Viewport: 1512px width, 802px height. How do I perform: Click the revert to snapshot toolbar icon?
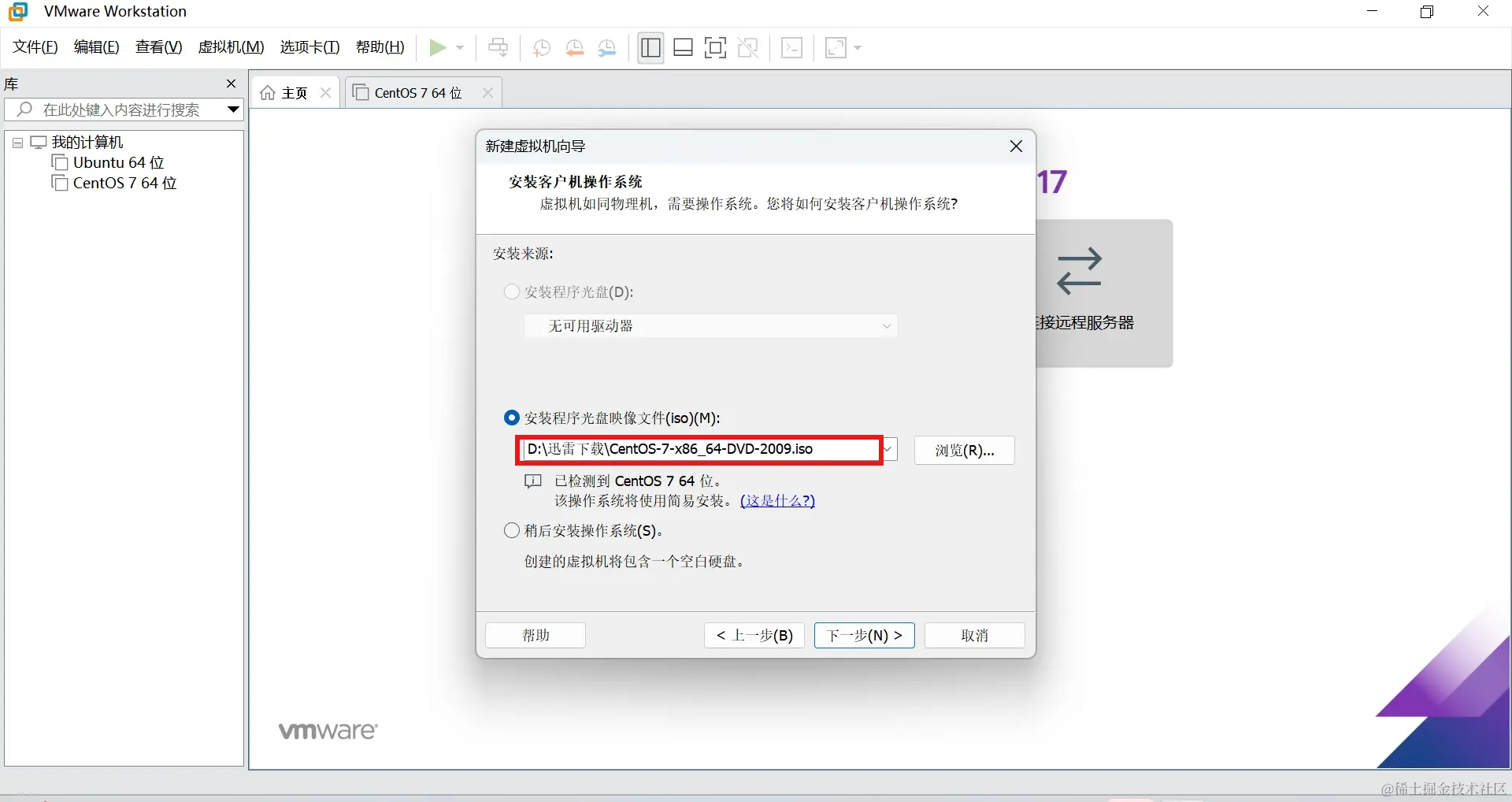[575, 48]
